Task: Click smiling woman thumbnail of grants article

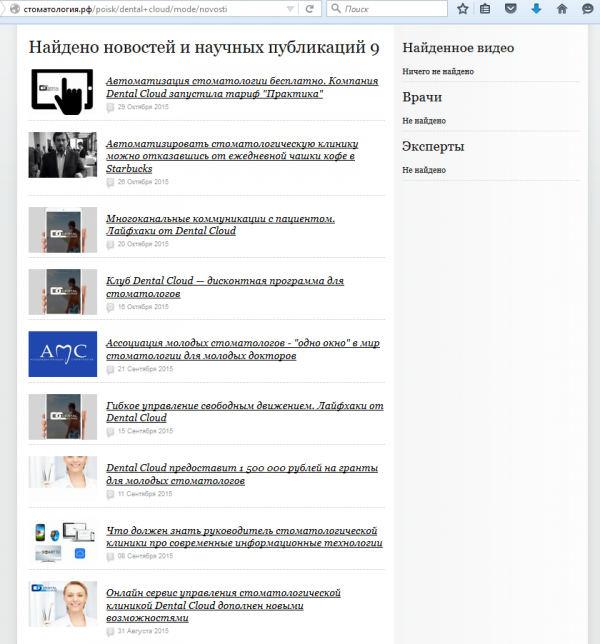Action: 62,472
